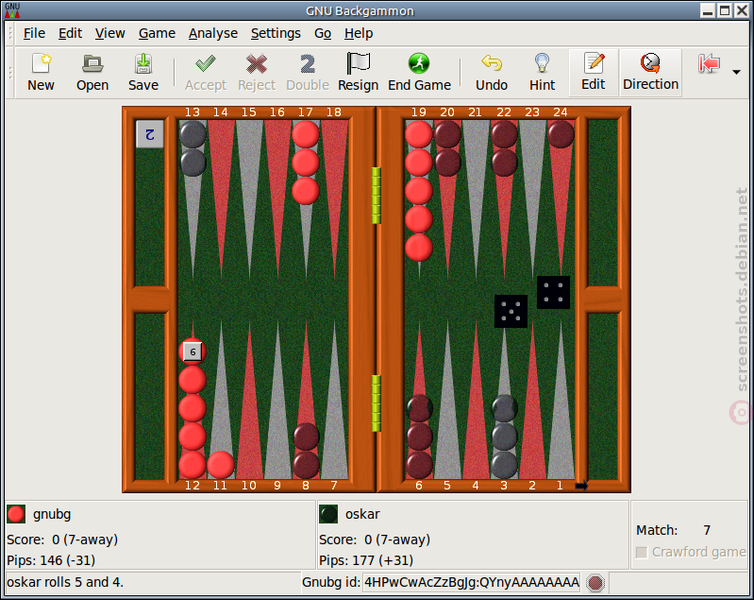Viewport: 754px width, 600px height.
Task: Click the Gnubg id input field
Action: pyautogui.click(x=471, y=582)
